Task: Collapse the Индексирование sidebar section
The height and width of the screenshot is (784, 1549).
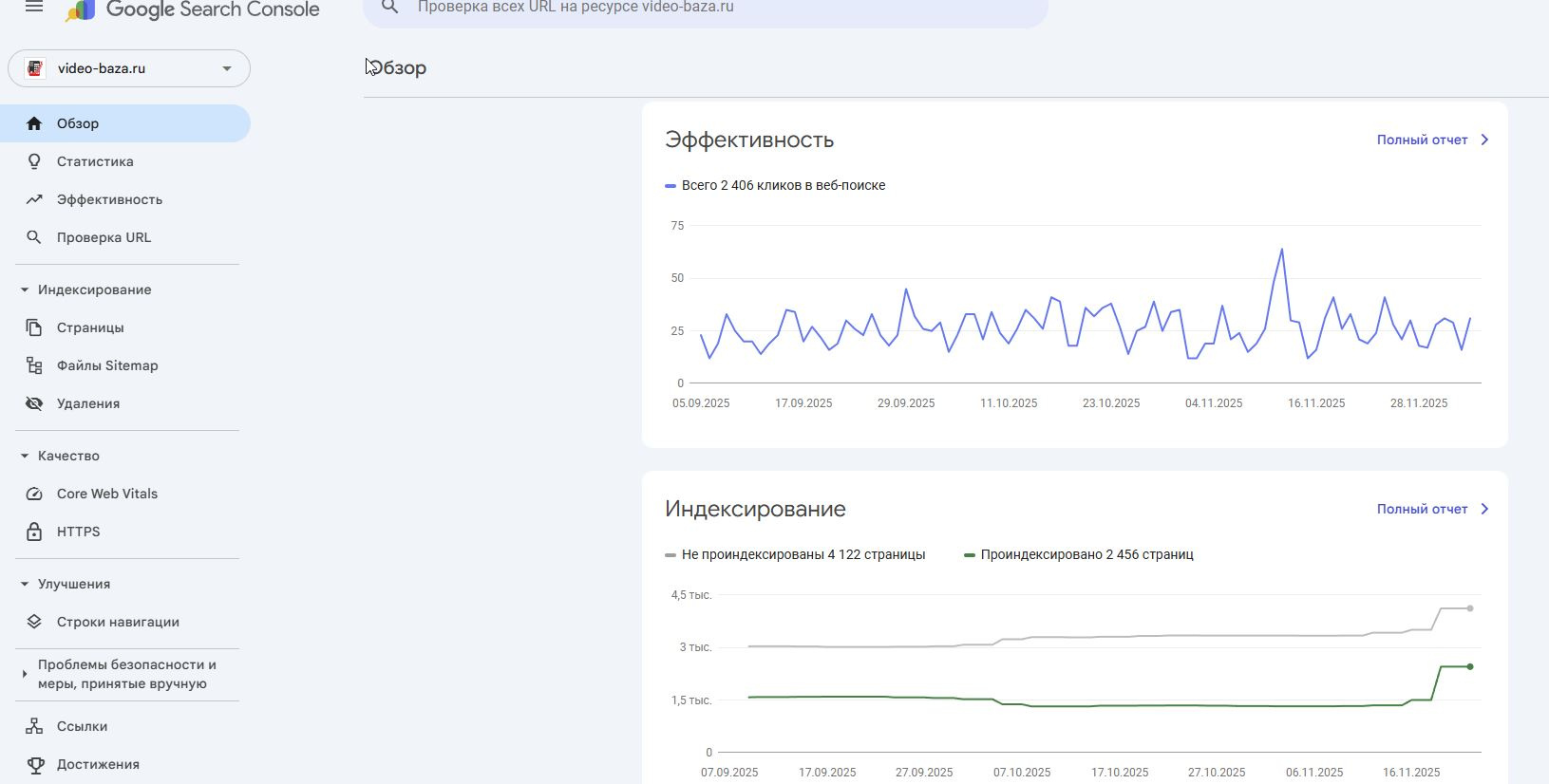Action: (25, 289)
